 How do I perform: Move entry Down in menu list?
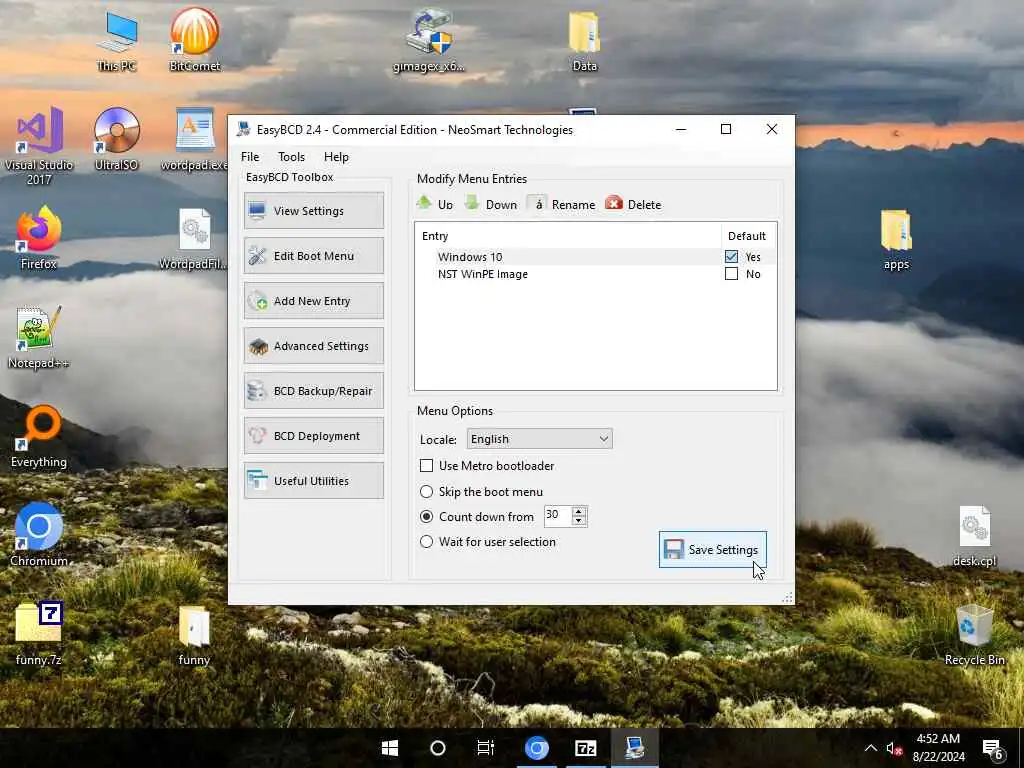click(x=490, y=204)
